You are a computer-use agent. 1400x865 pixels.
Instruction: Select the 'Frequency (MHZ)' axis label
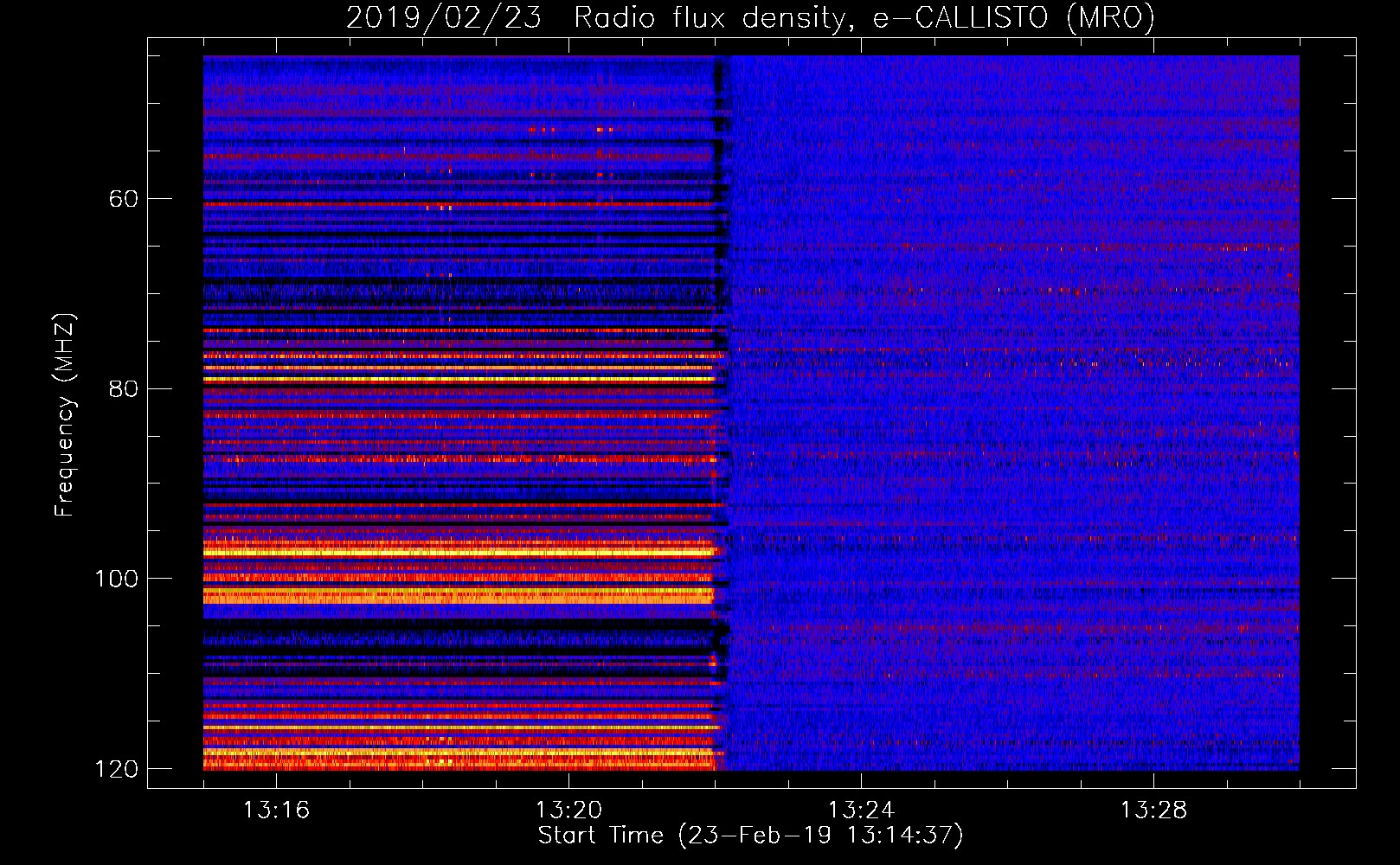(65, 415)
